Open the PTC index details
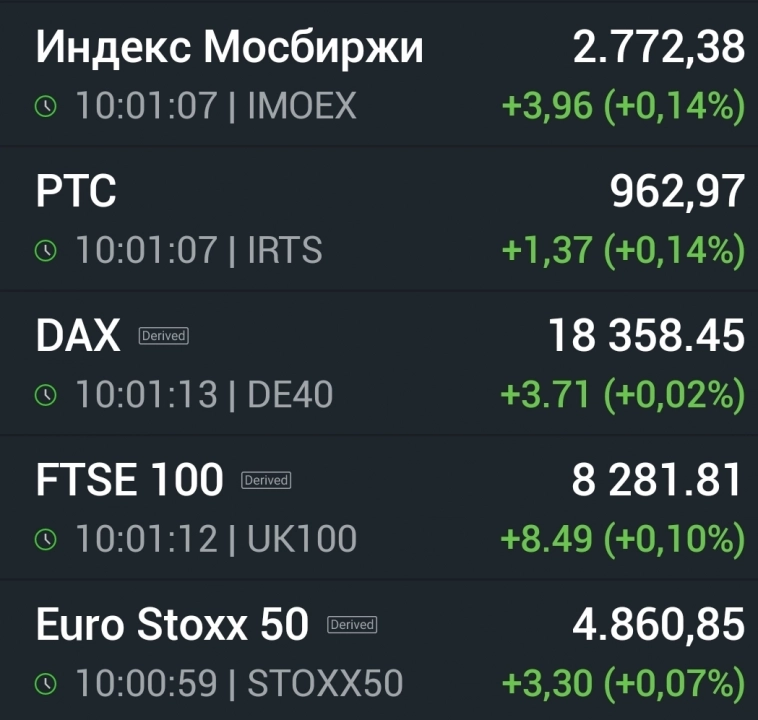The image size is (758, 720). 76,192
